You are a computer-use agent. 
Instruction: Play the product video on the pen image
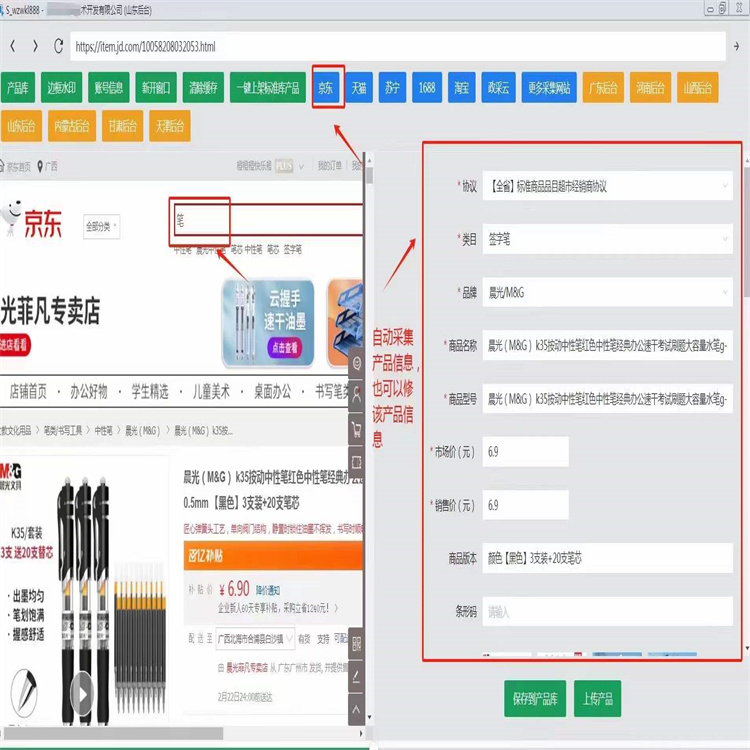[x=81, y=691]
